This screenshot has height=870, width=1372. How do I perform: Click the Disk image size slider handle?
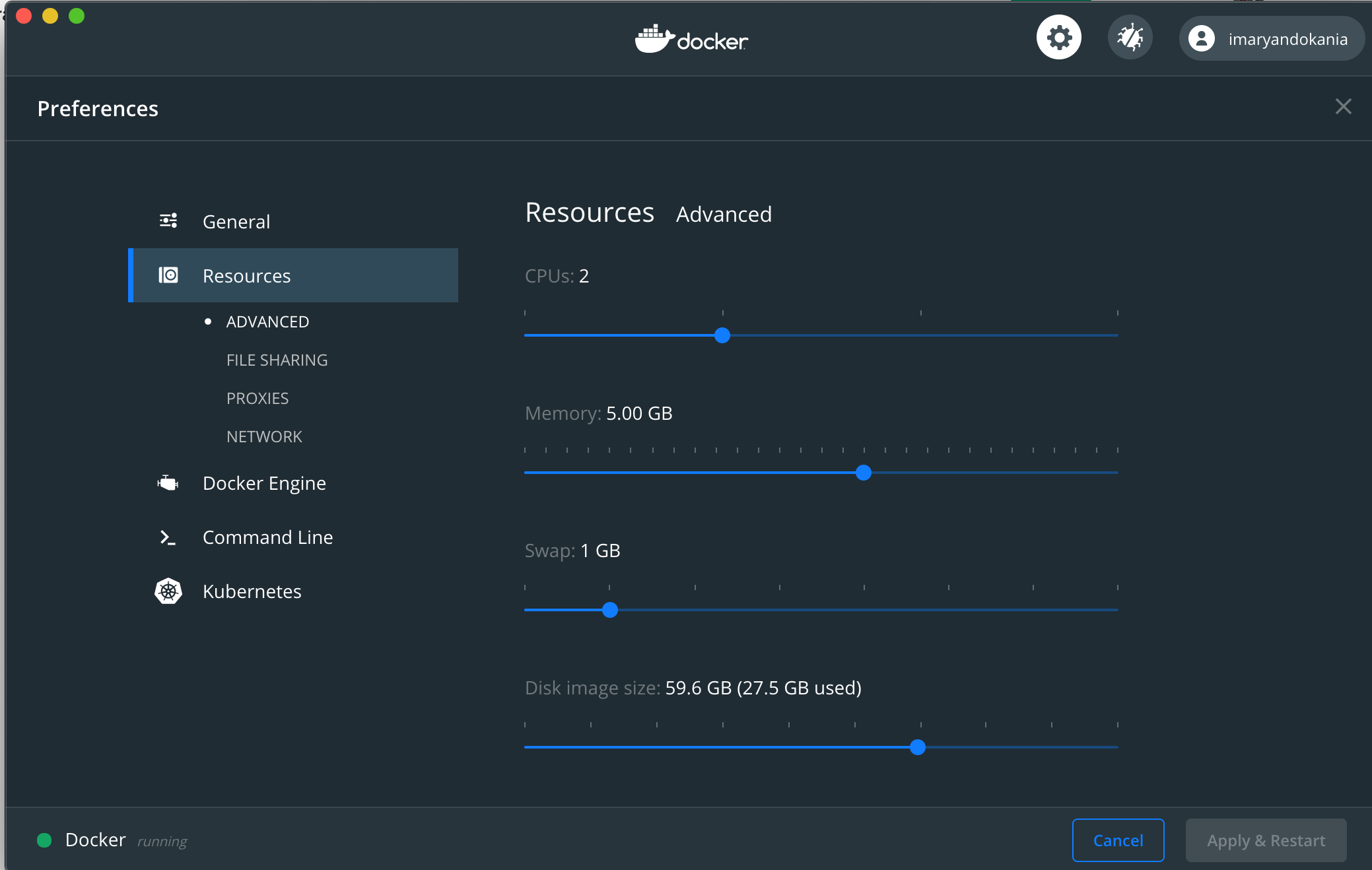pos(918,747)
